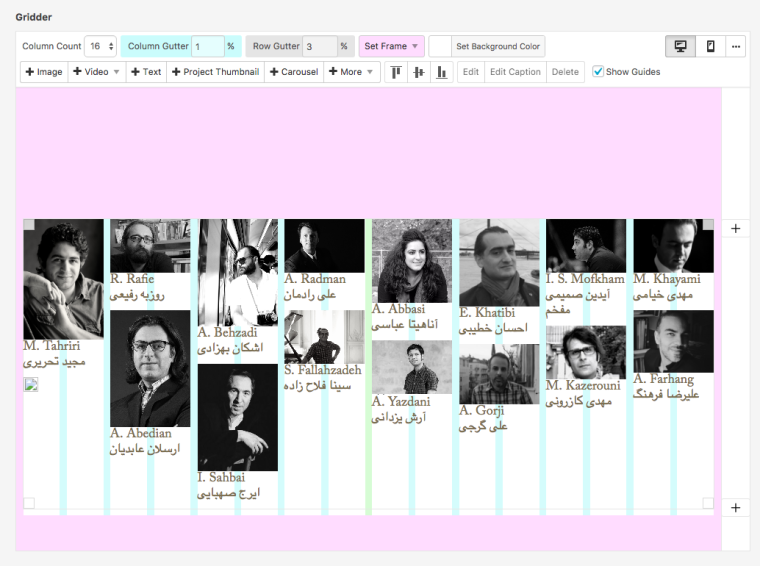The width and height of the screenshot is (760, 566).
Task: Click the caption text 'E. Khatibi'
Action: coord(487,313)
